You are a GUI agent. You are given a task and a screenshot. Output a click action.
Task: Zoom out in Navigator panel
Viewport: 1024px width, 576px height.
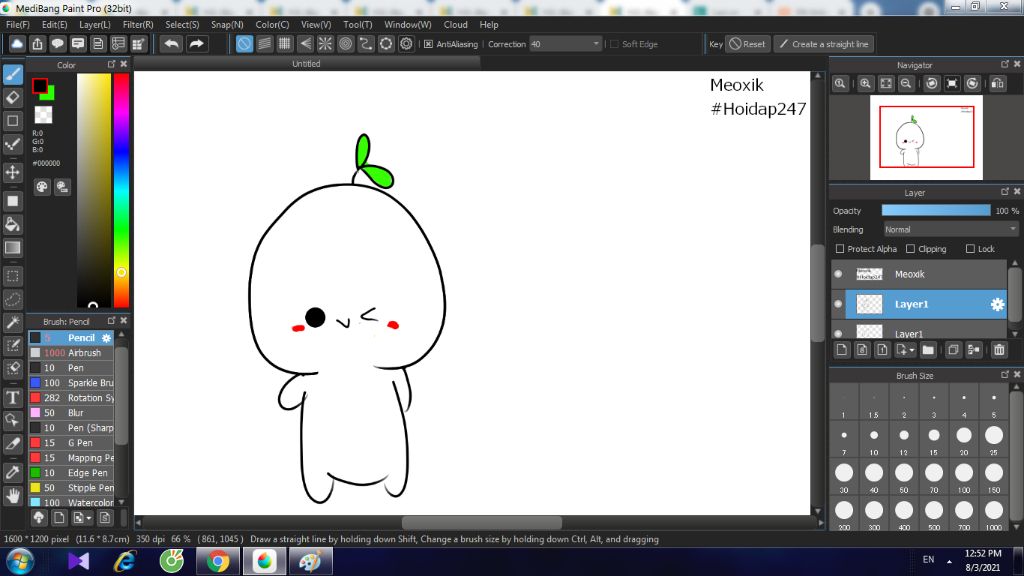click(906, 84)
